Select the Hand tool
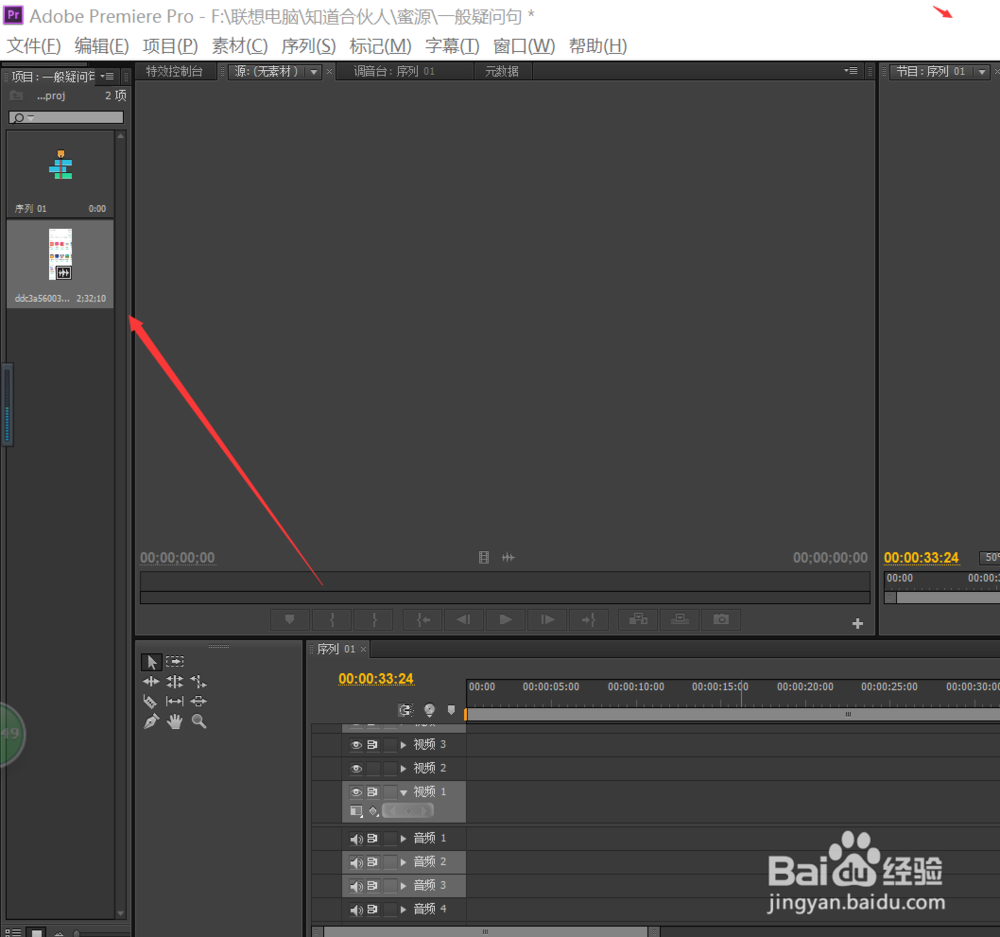 [x=175, y=721]
